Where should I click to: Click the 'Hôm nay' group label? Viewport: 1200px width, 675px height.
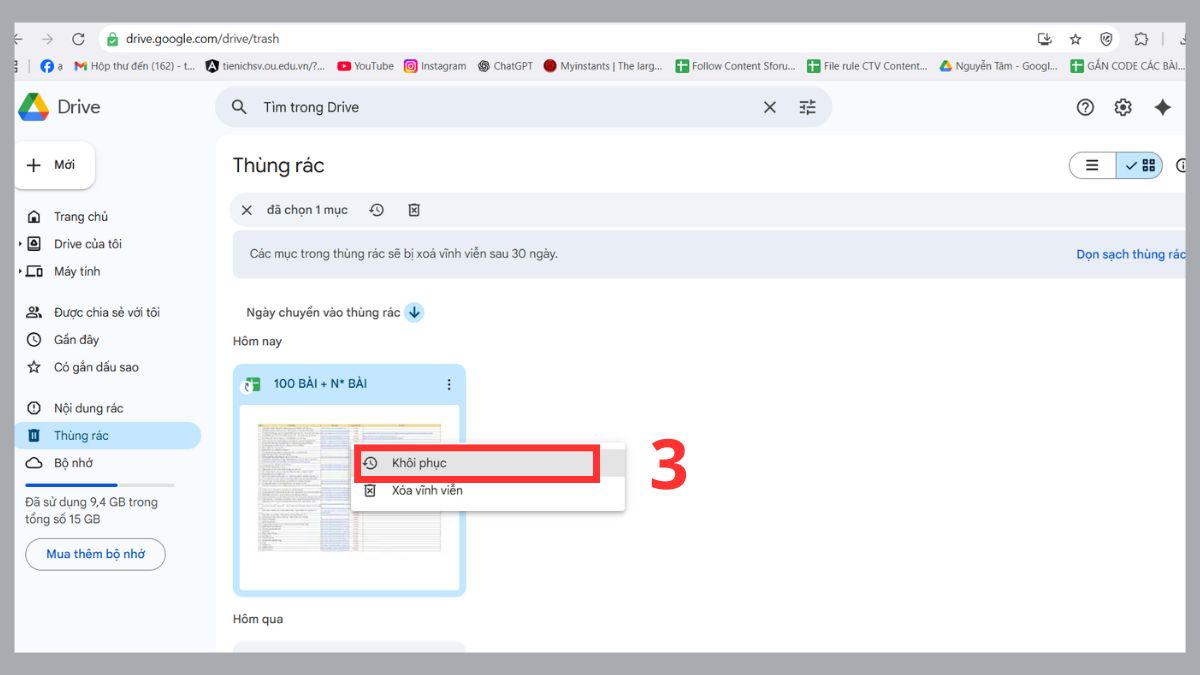tap(257, 342)
